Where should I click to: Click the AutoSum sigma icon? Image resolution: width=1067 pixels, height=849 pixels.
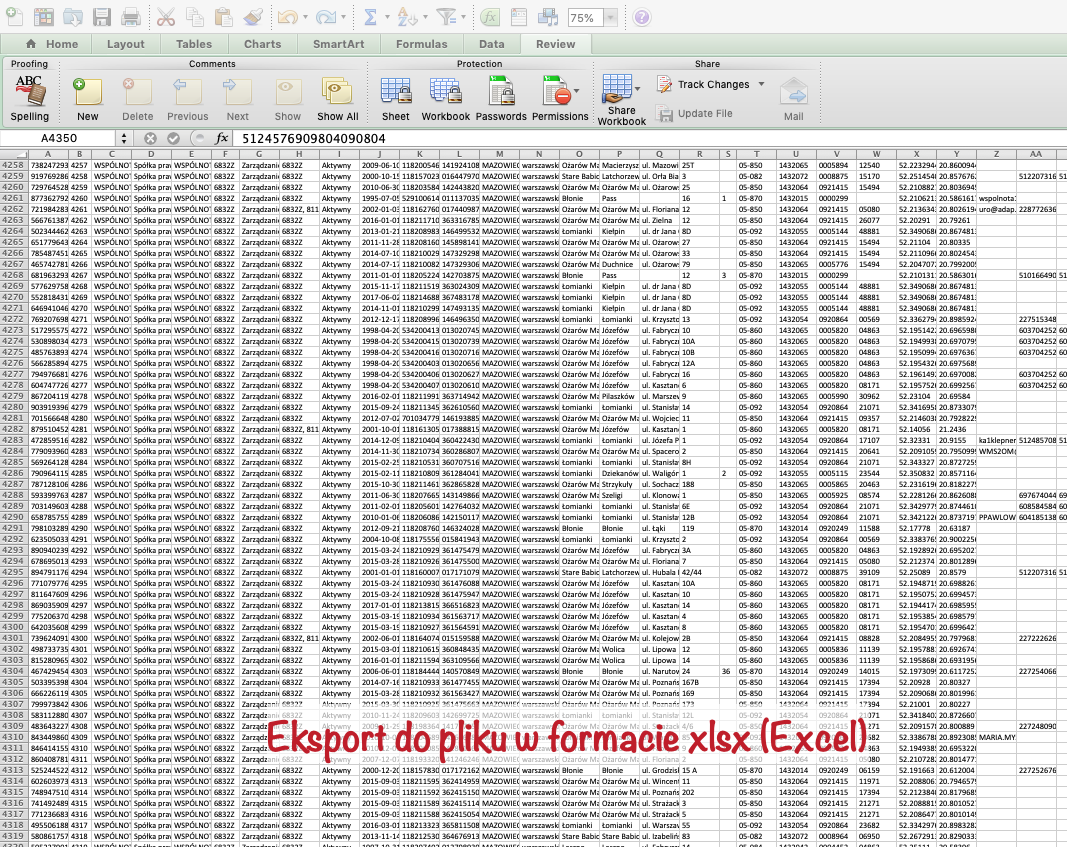pyautogui.click(x=370, y=17)
